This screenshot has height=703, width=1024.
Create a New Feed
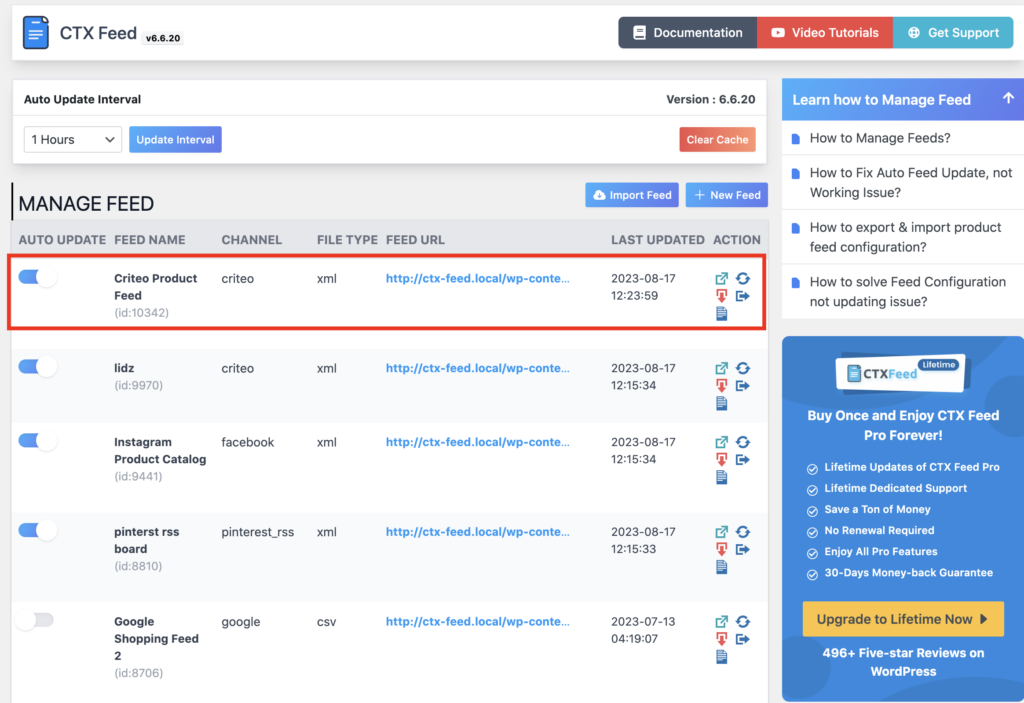pyautogui.click(x=726, y=195)
